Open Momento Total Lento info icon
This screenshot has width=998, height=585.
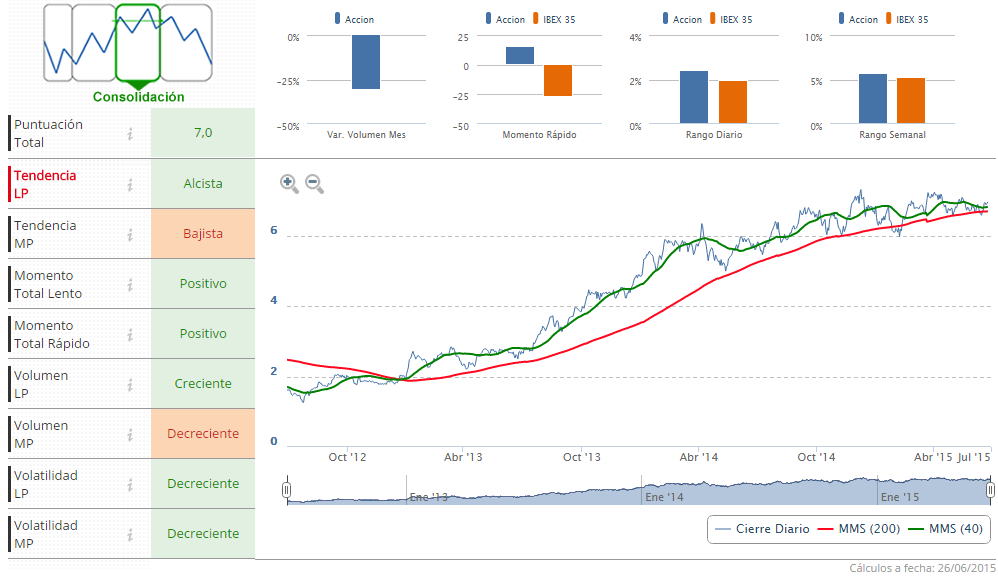tap(130, 284)
